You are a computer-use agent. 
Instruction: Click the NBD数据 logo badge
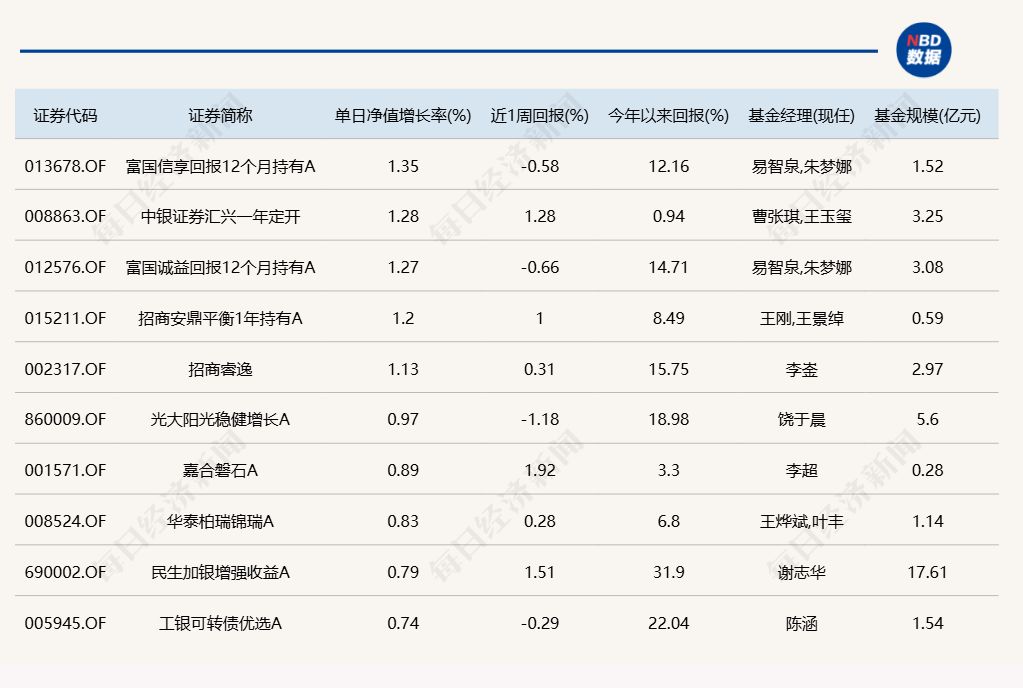click(x=923, y=50)
